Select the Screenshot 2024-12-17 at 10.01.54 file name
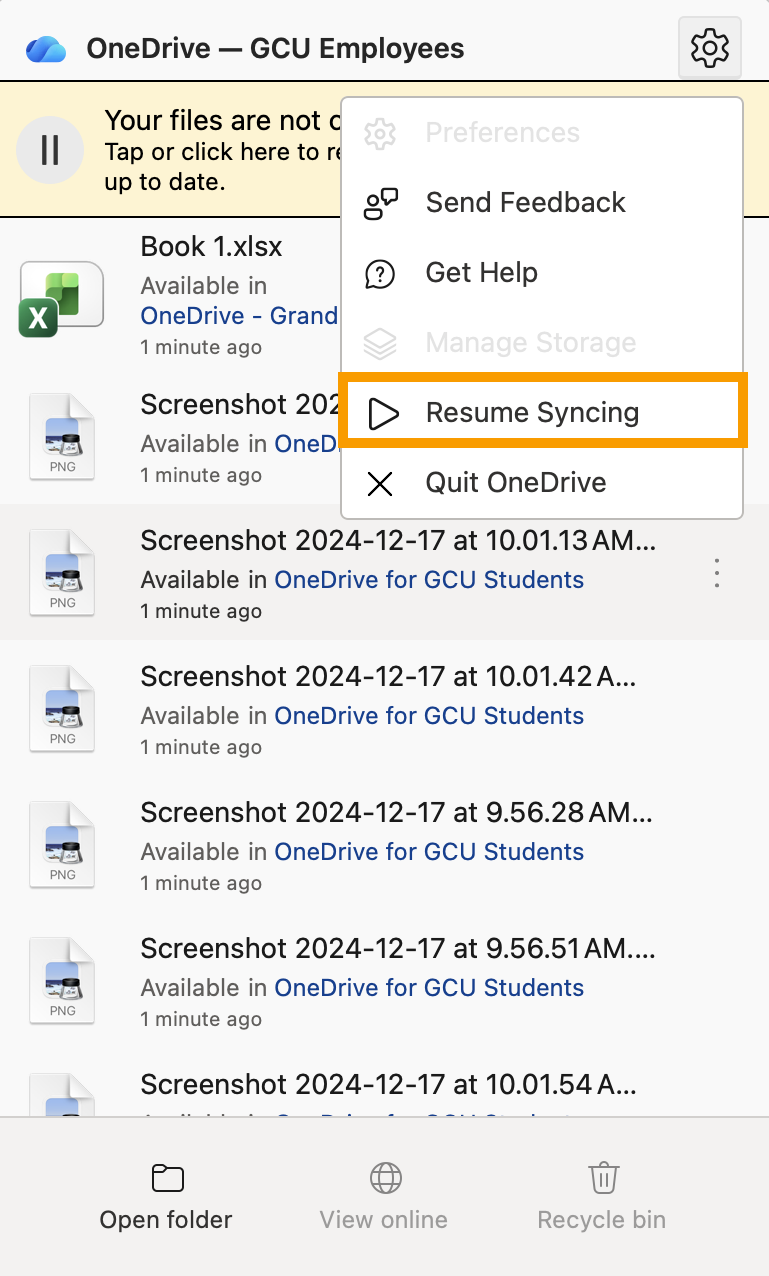Image resolution: width=769 pixels, height=1276 pixels. click(388, 1084)
